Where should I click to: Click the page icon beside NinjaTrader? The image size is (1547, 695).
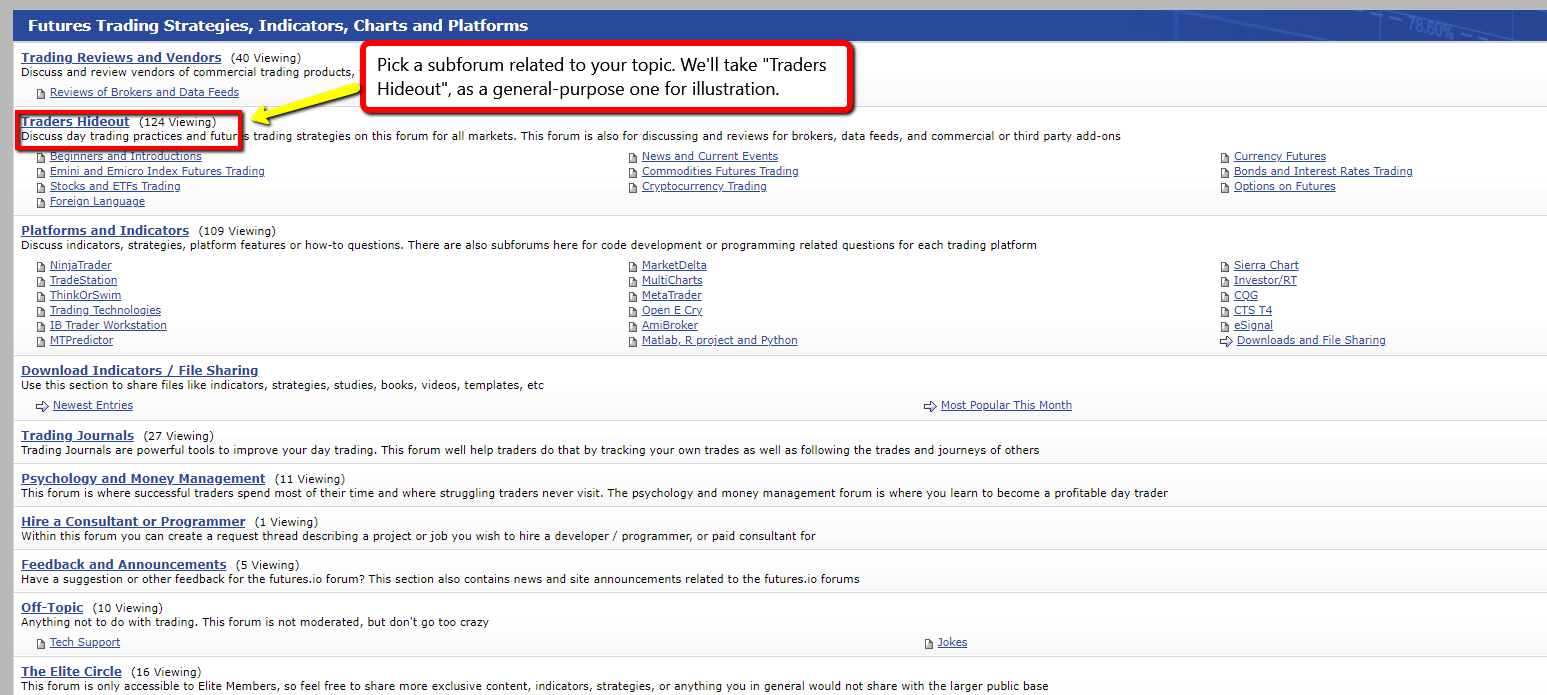coord(41,266)
